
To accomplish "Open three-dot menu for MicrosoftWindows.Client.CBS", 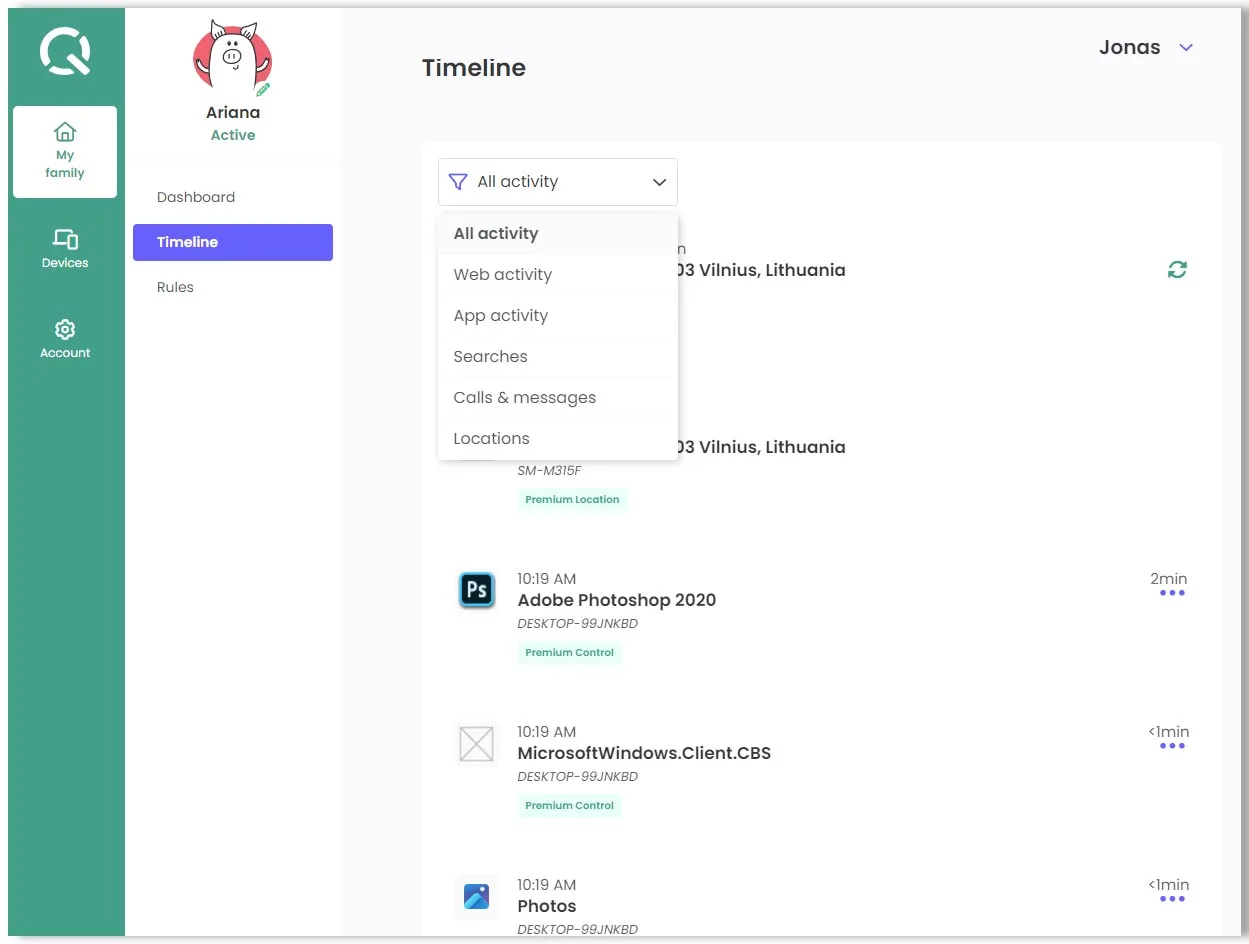I will click(1171, 746).
